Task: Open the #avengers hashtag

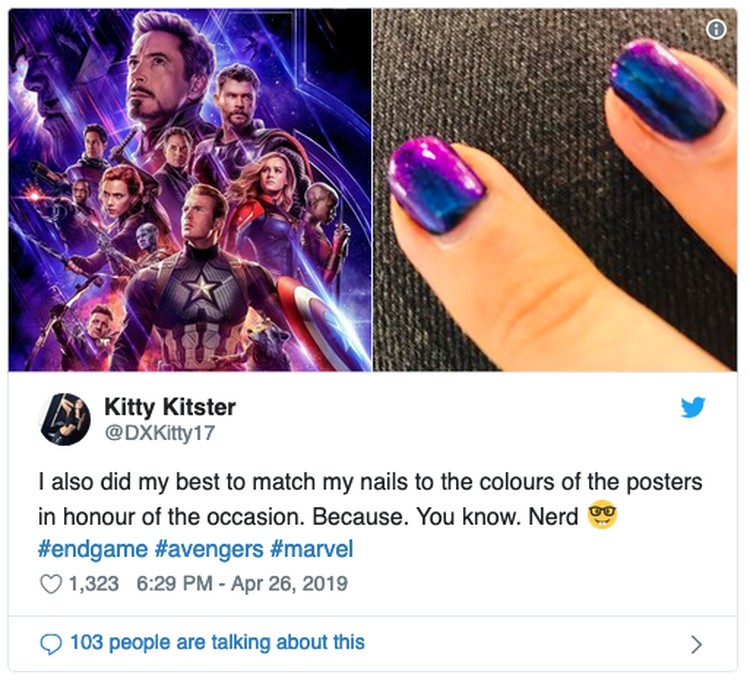Action: coord(209,549)
